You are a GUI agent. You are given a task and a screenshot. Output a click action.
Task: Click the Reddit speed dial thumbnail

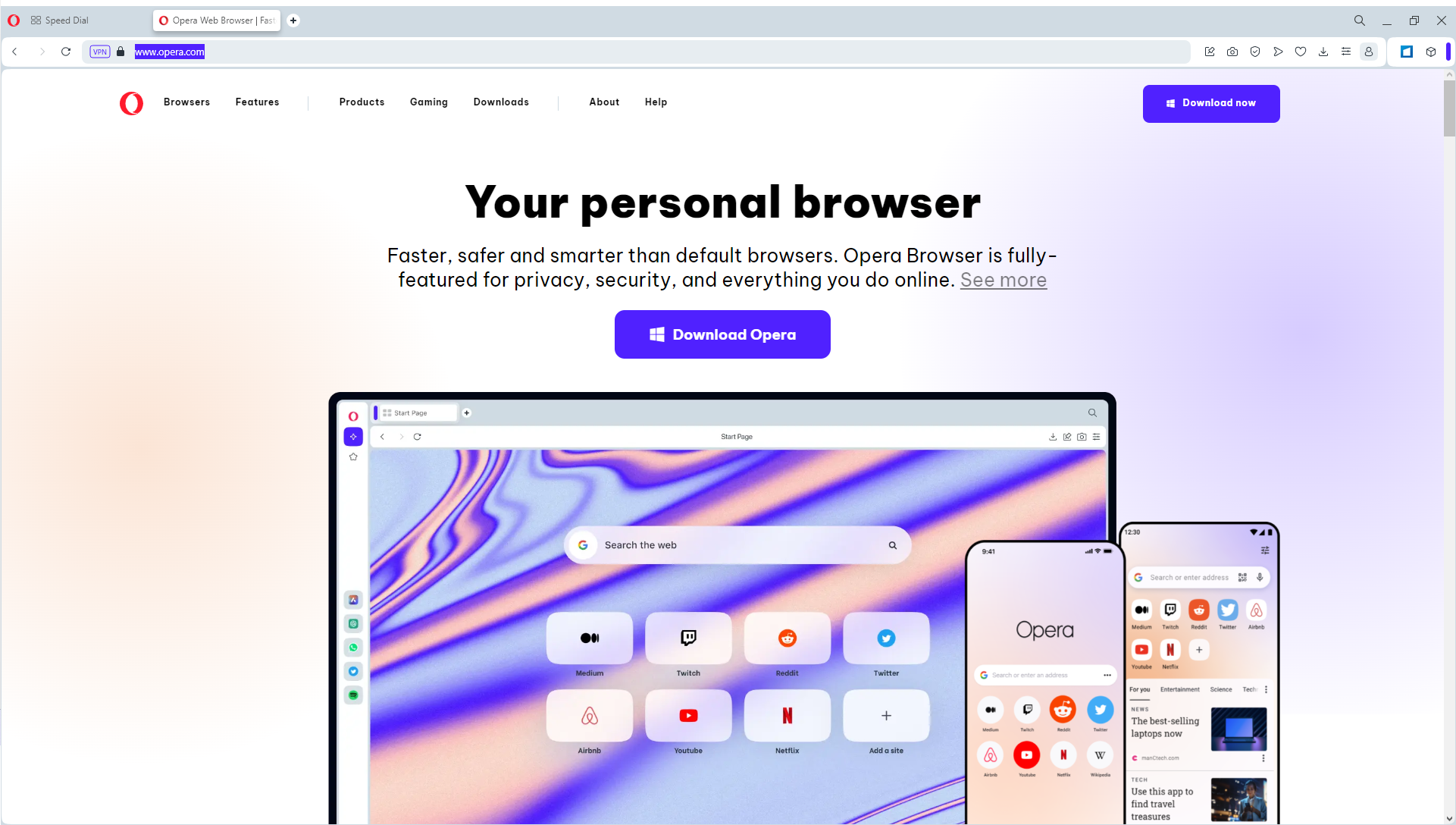click(787, 638)
